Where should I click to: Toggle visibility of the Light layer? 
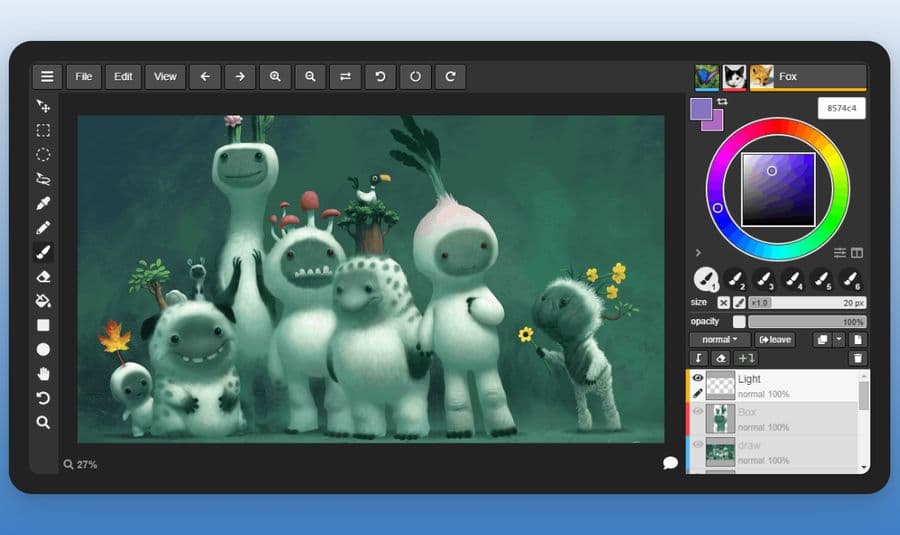[697, 378]
